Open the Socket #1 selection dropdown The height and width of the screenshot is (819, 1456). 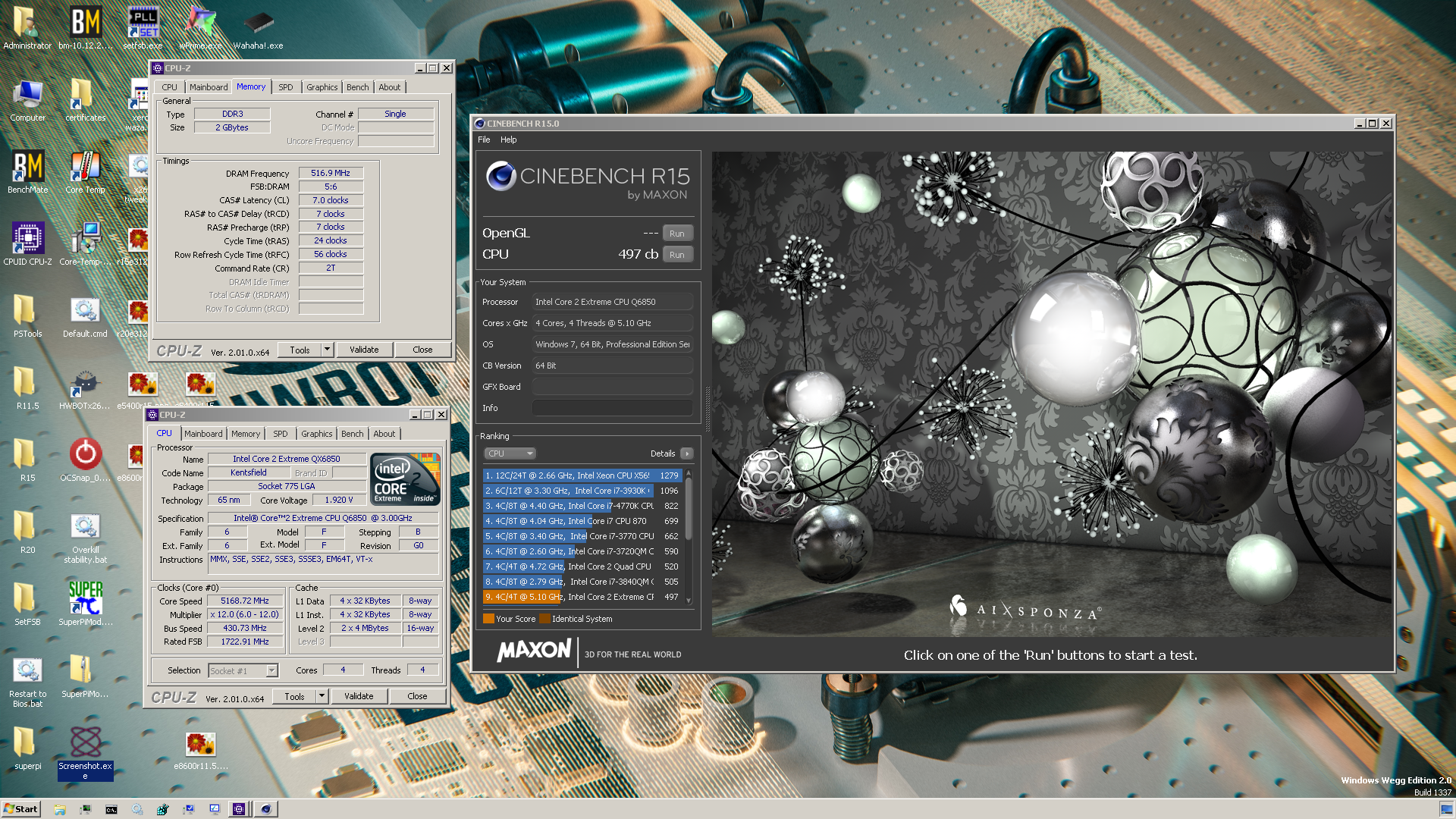[x=243, y=671]
